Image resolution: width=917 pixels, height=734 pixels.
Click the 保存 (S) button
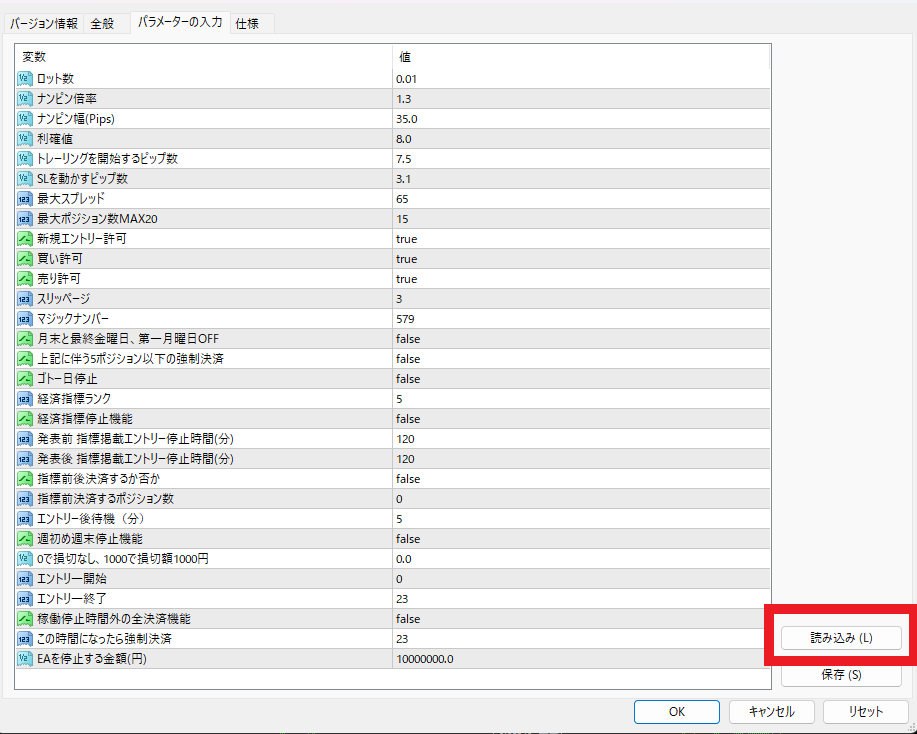click(841, 675)
